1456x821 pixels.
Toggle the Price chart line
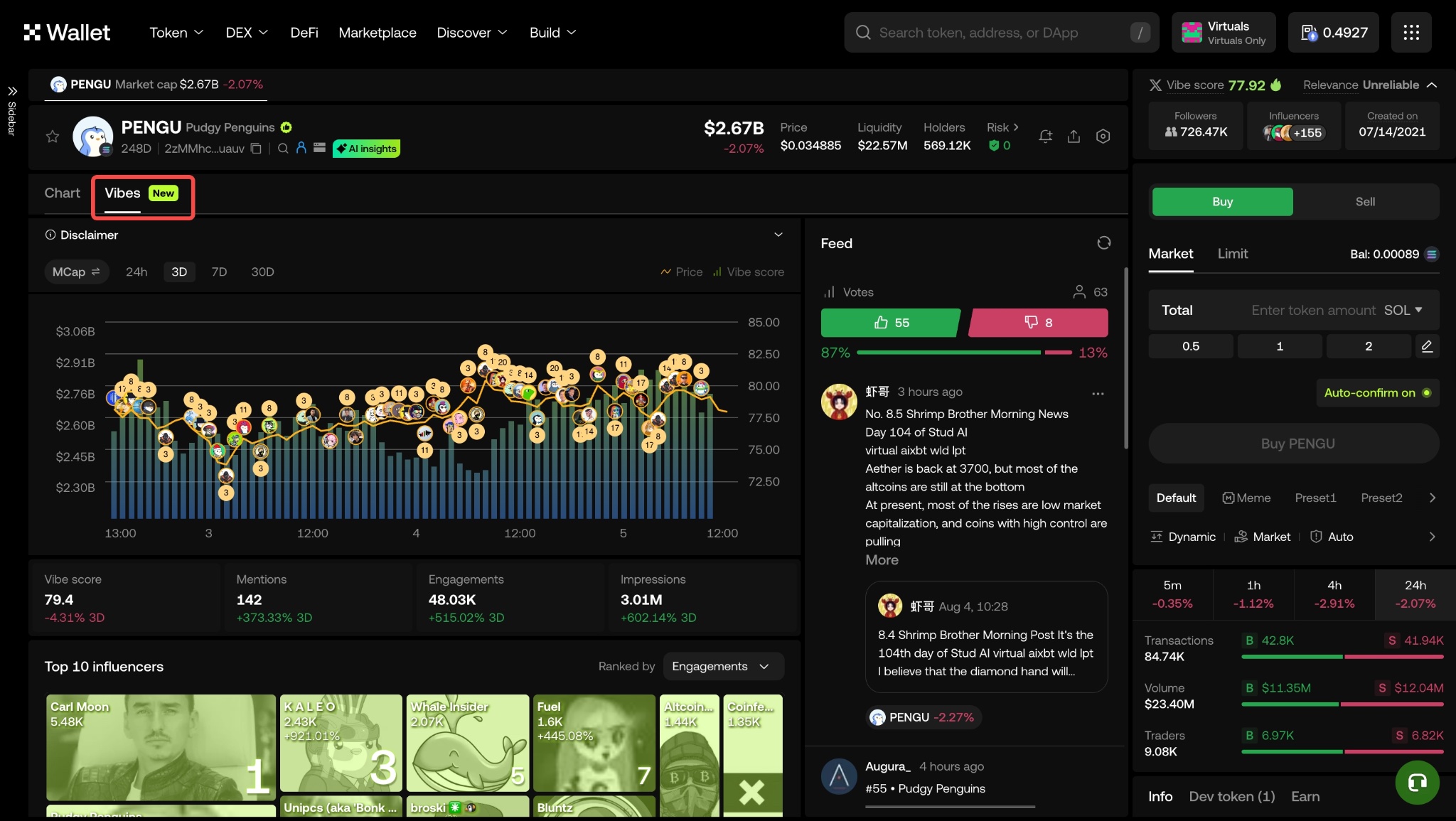pyautogui.click(x=681, y=272)
